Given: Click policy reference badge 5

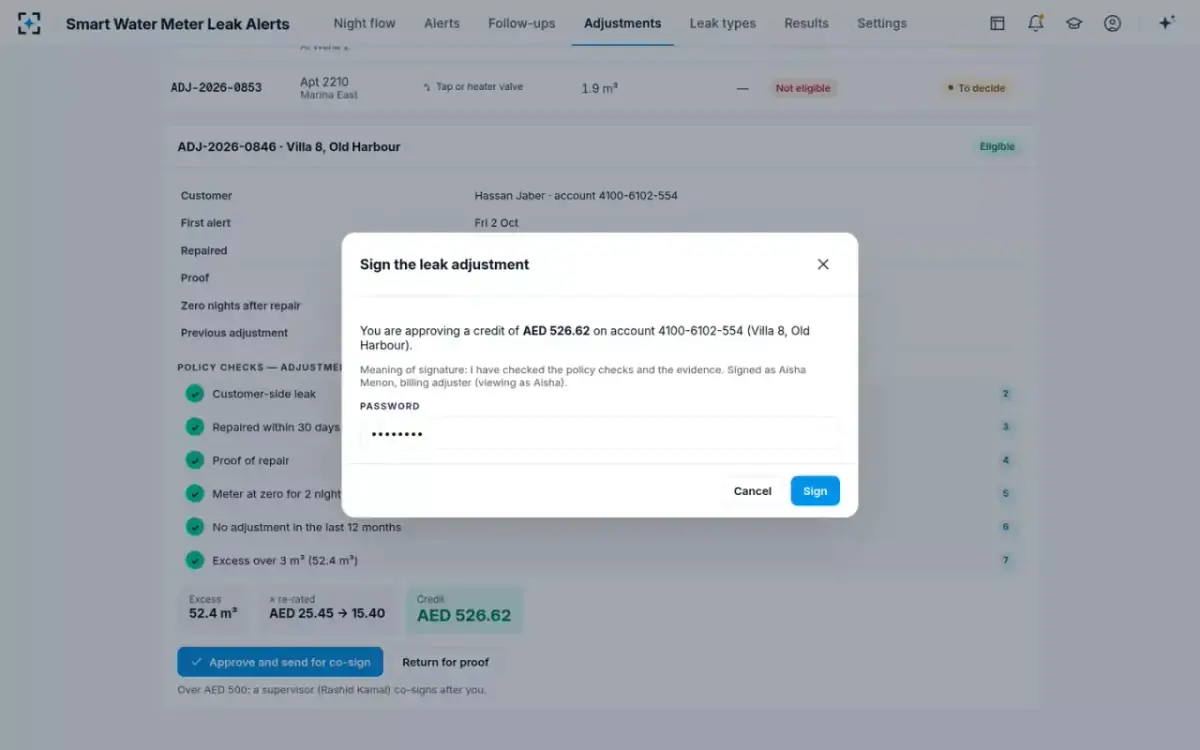Looking at the screenshot, I should tap(1006, 494).
